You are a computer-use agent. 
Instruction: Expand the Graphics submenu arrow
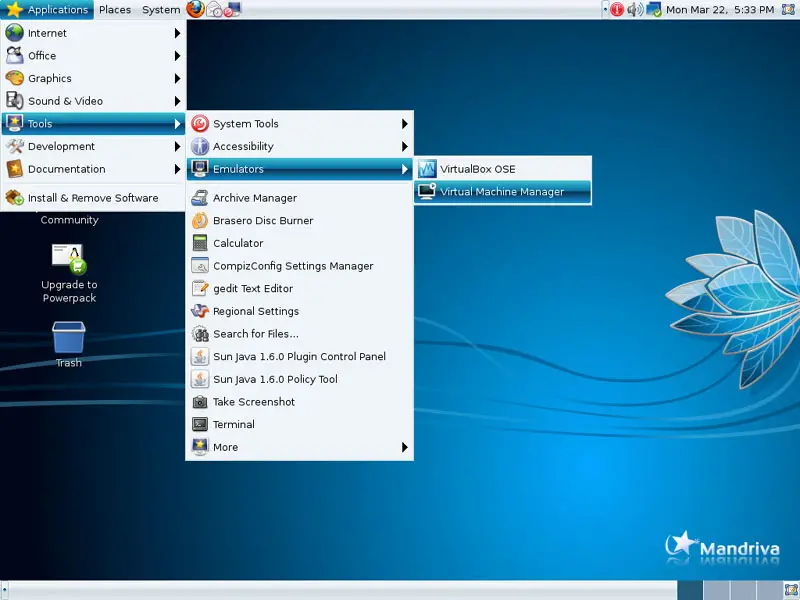click(x=177, y=78)
